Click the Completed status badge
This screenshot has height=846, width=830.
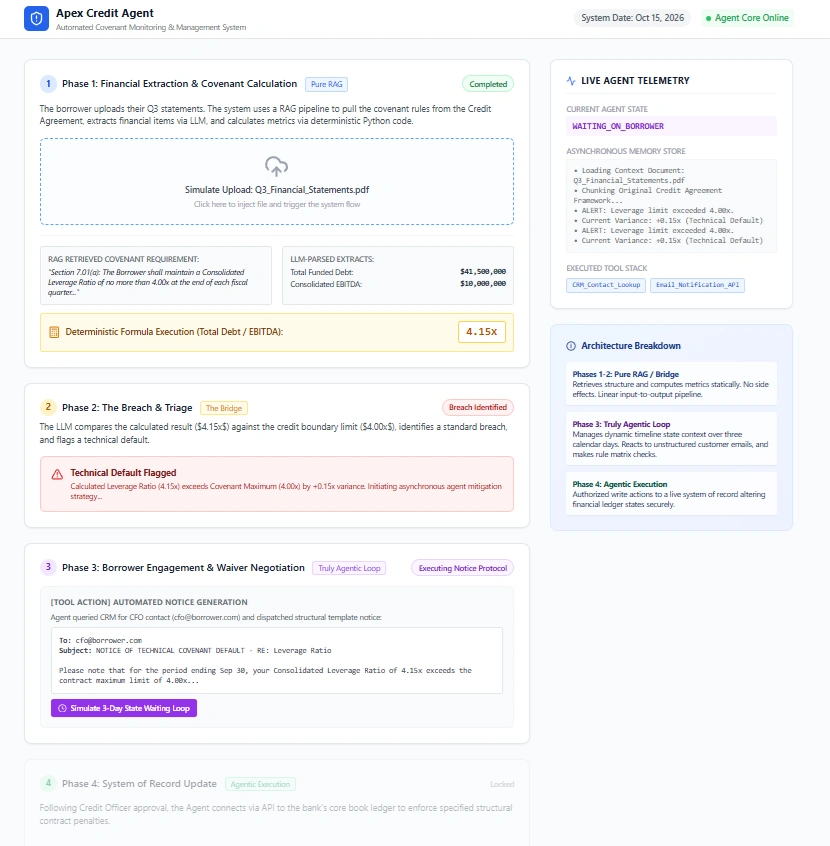[x=488, y=84]
